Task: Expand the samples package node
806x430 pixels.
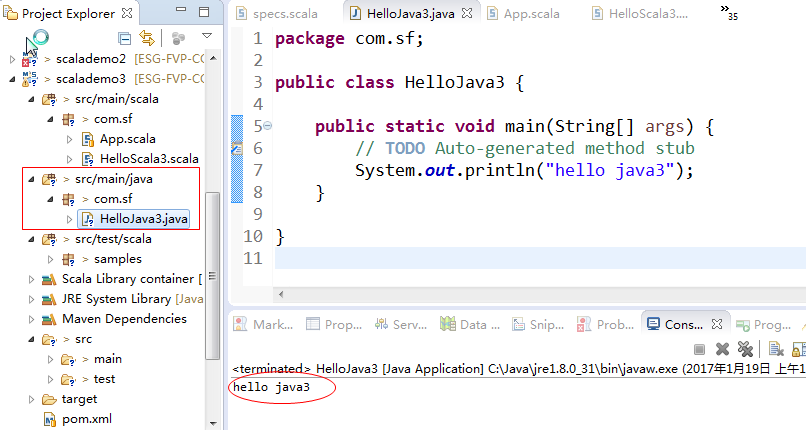Action: (50, 259)
